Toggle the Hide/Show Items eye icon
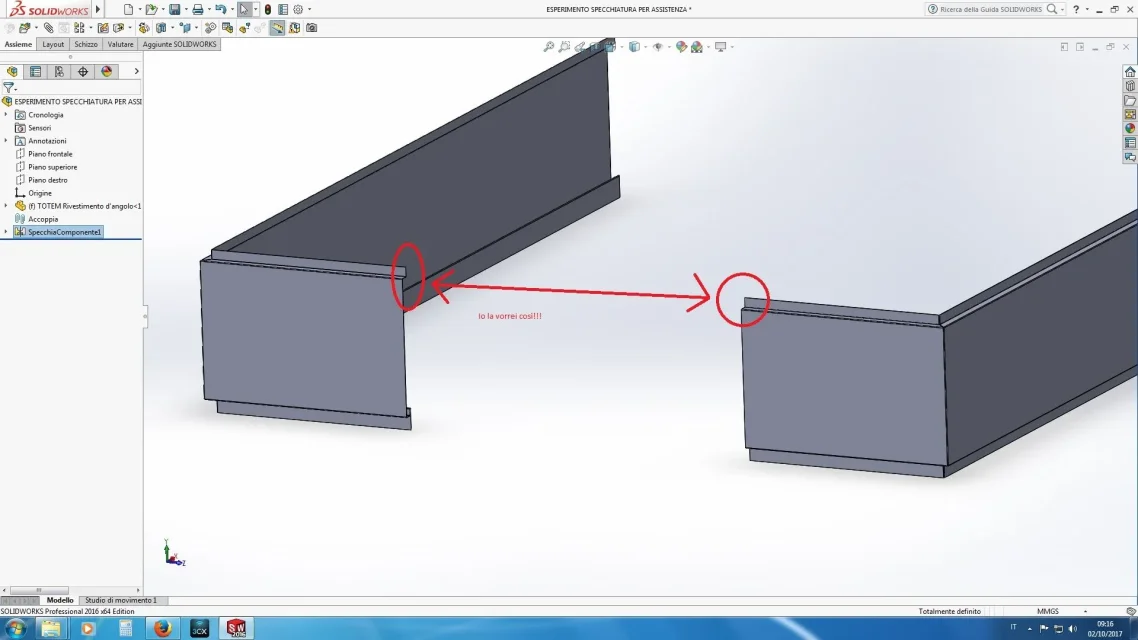This screenshot has width=1138, height=640. point(658,46)
